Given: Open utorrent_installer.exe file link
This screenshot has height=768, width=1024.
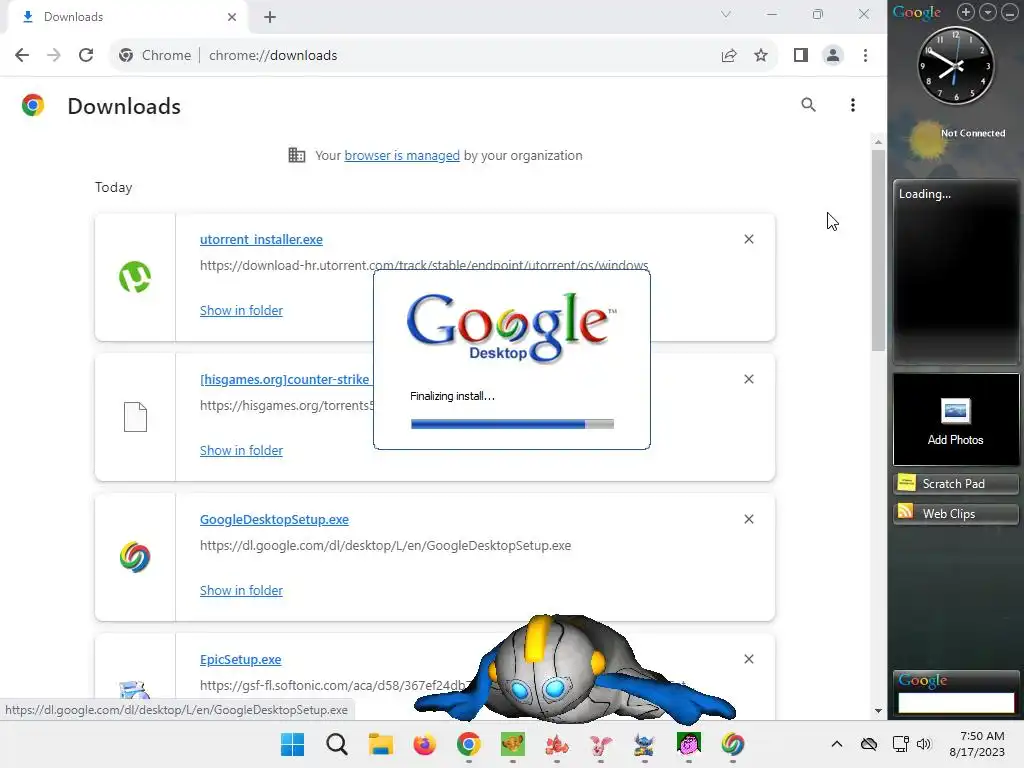Looking at the screenshot, I should [x=261, y=240].
